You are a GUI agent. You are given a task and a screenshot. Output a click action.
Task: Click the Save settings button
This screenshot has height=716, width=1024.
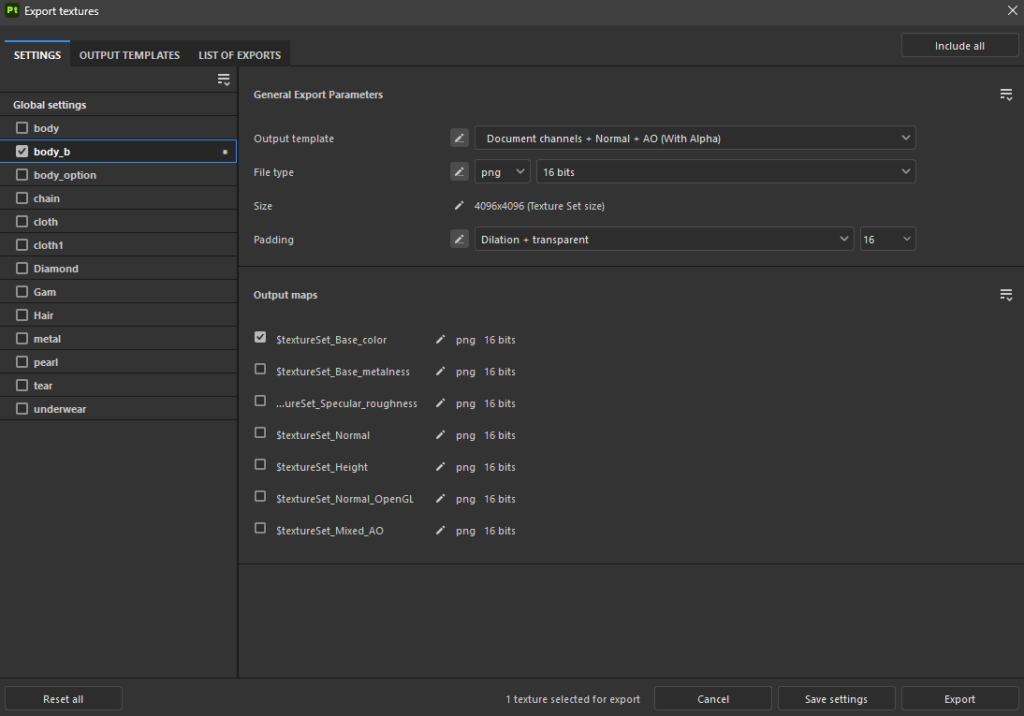coord(836,699)
